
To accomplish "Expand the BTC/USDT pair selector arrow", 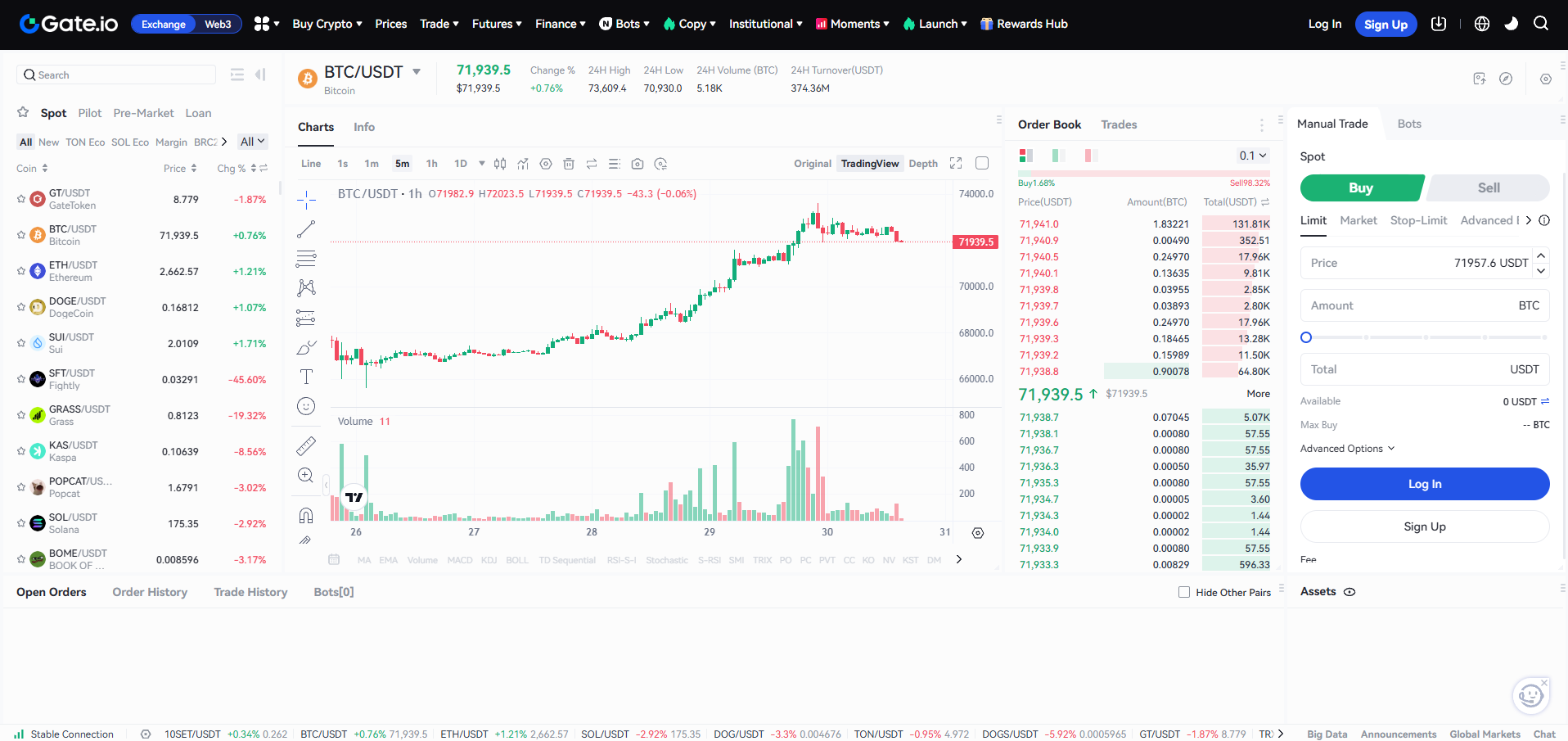I will [417, 72].
